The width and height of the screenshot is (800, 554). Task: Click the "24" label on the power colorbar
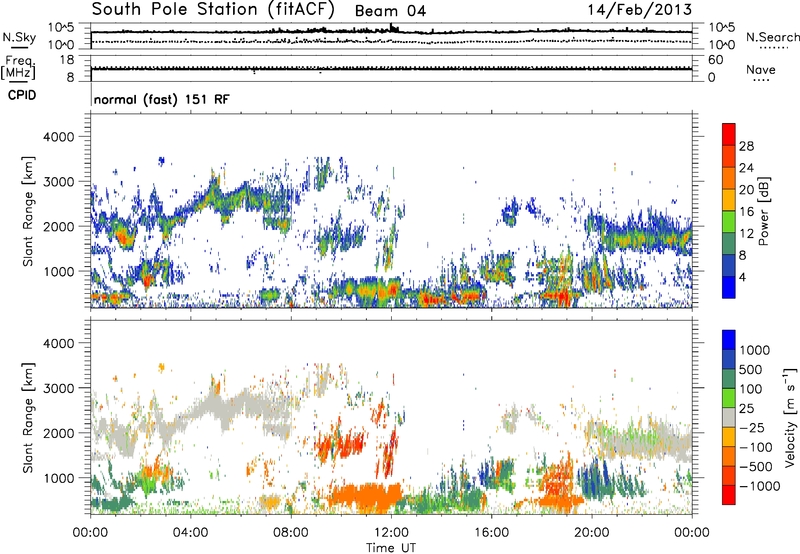746,168
